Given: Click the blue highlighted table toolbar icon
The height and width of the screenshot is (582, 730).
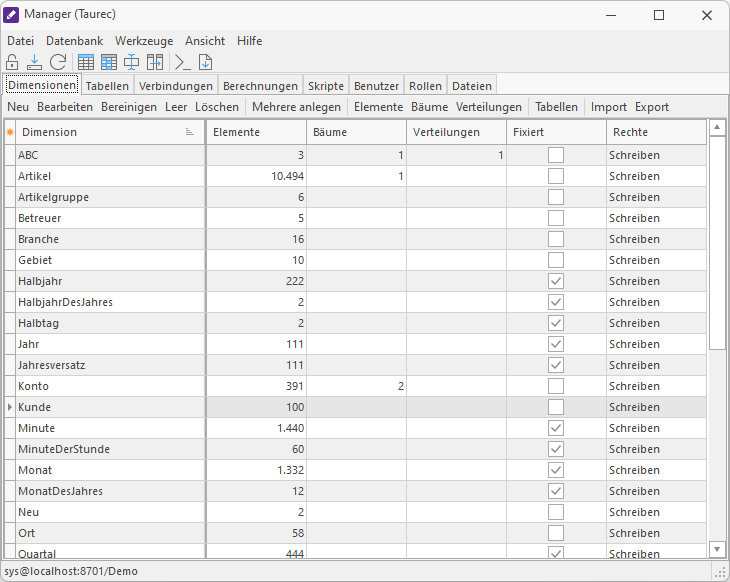Looking at the screenshot, I should pyautogui.click(x=109, y=62).
